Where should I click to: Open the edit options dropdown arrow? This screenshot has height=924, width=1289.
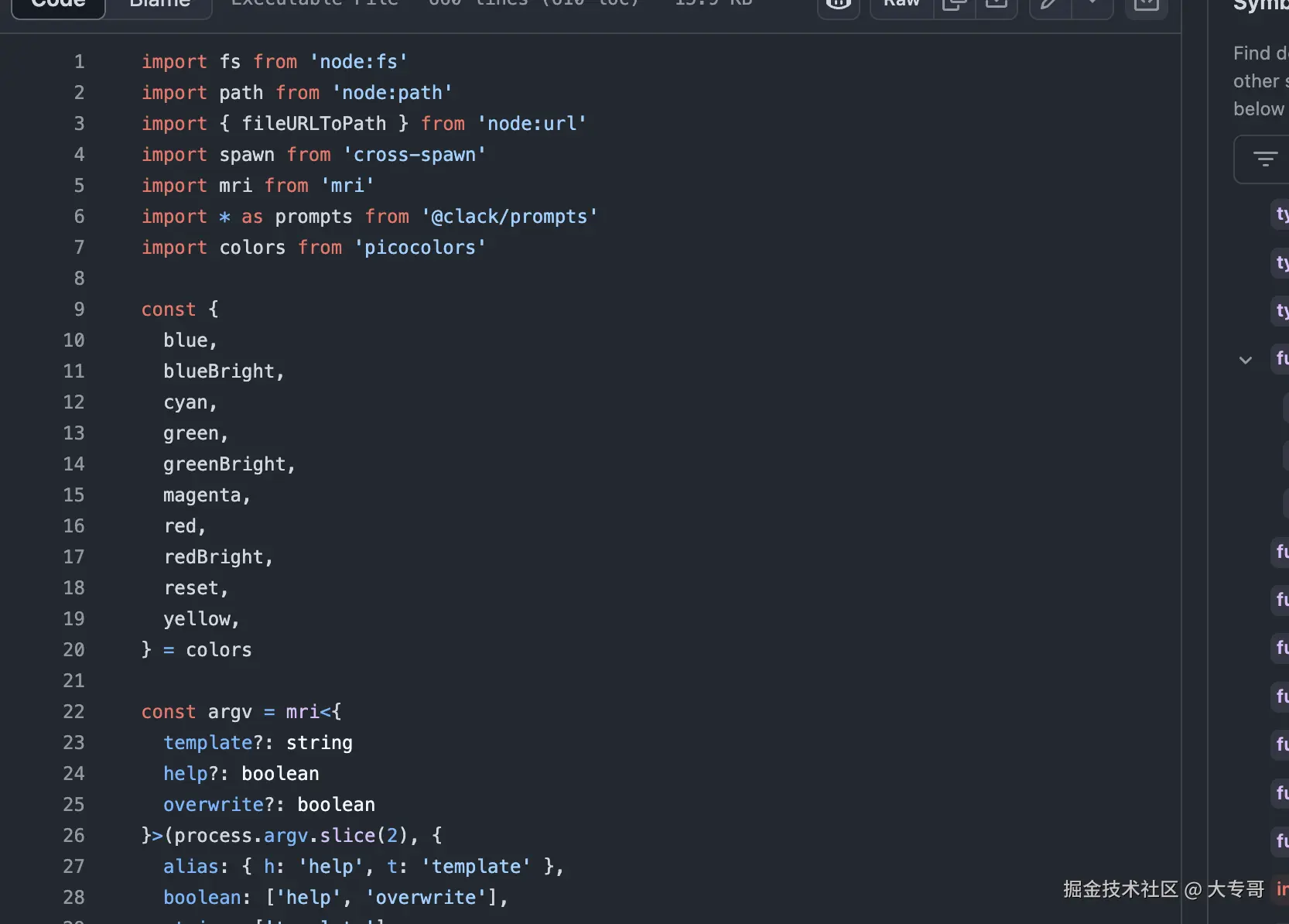[1092, 5]
